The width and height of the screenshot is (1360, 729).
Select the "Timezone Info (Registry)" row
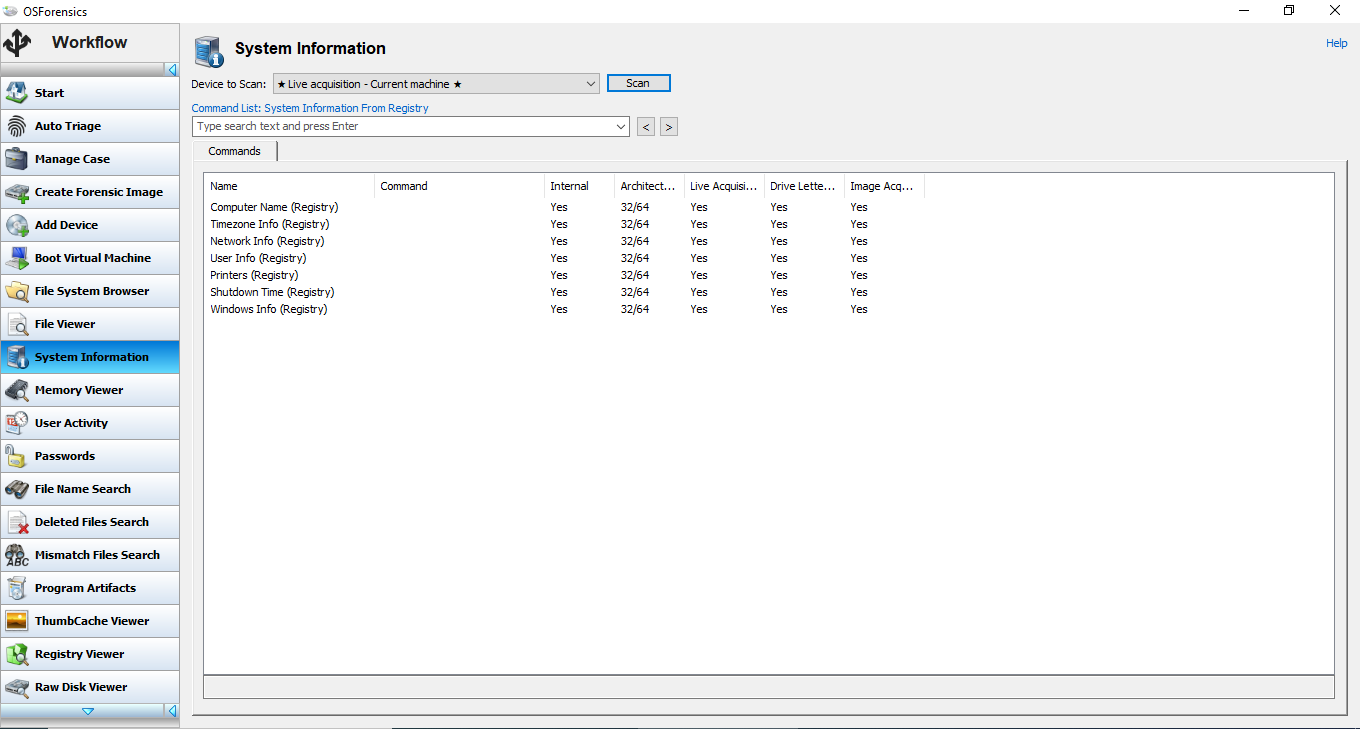(565, 224)
